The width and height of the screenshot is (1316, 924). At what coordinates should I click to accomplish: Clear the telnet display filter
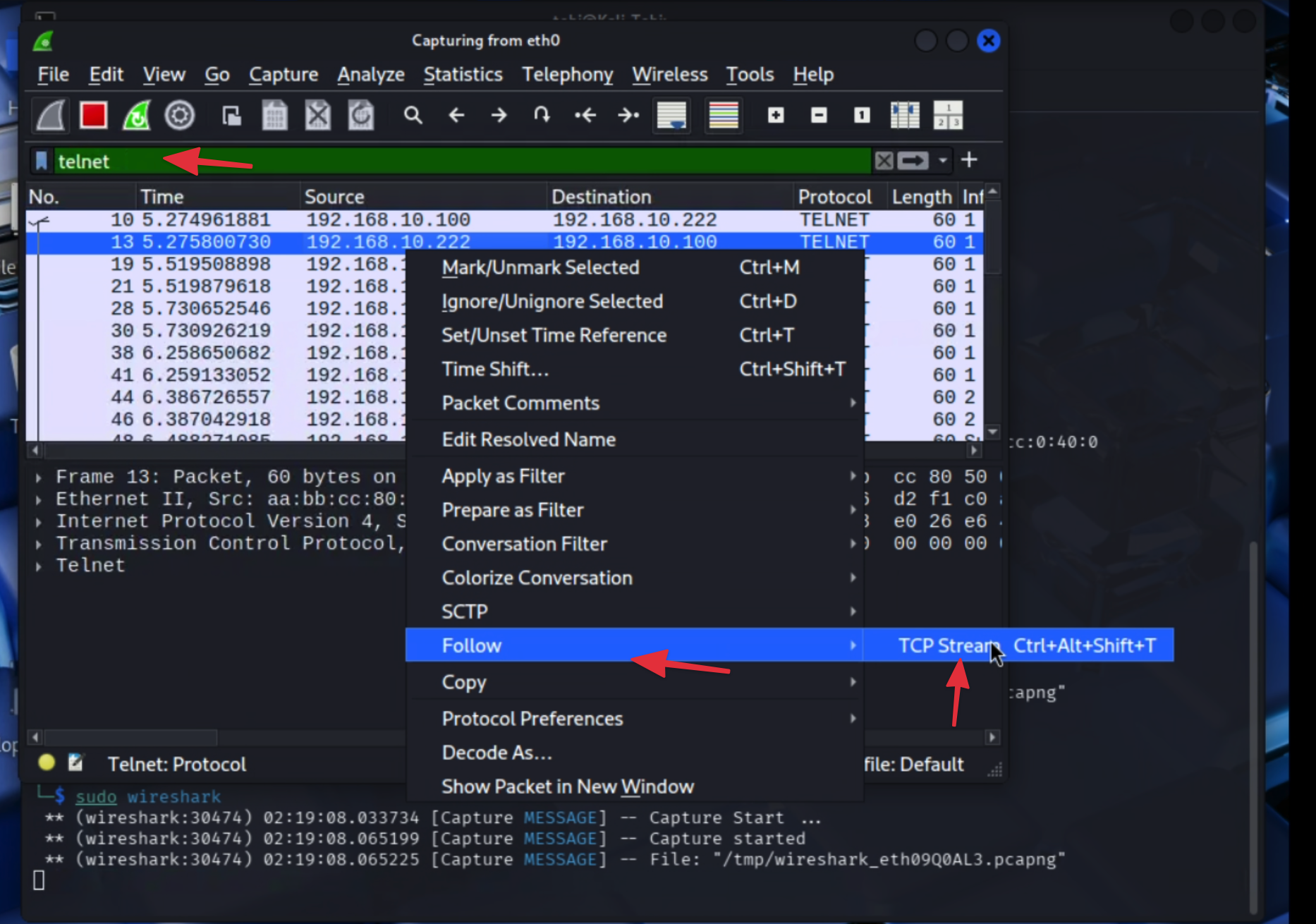click(884, 161)
